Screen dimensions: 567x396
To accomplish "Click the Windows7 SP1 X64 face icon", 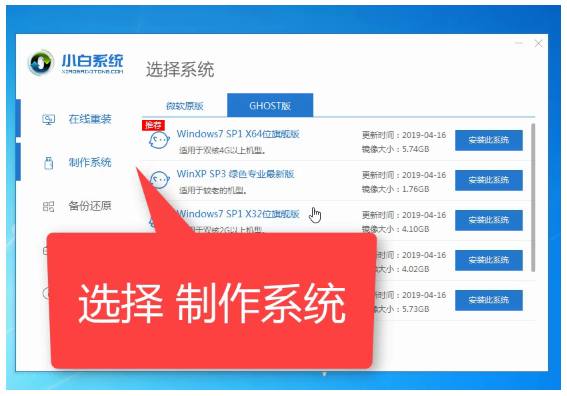I will tap(159, 140).
